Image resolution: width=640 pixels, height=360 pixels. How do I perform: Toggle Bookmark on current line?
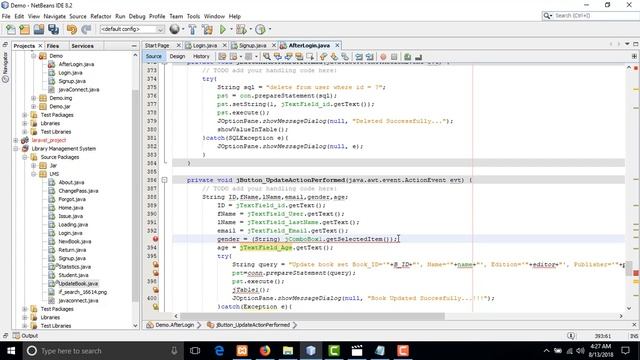(x=345, y=57)
